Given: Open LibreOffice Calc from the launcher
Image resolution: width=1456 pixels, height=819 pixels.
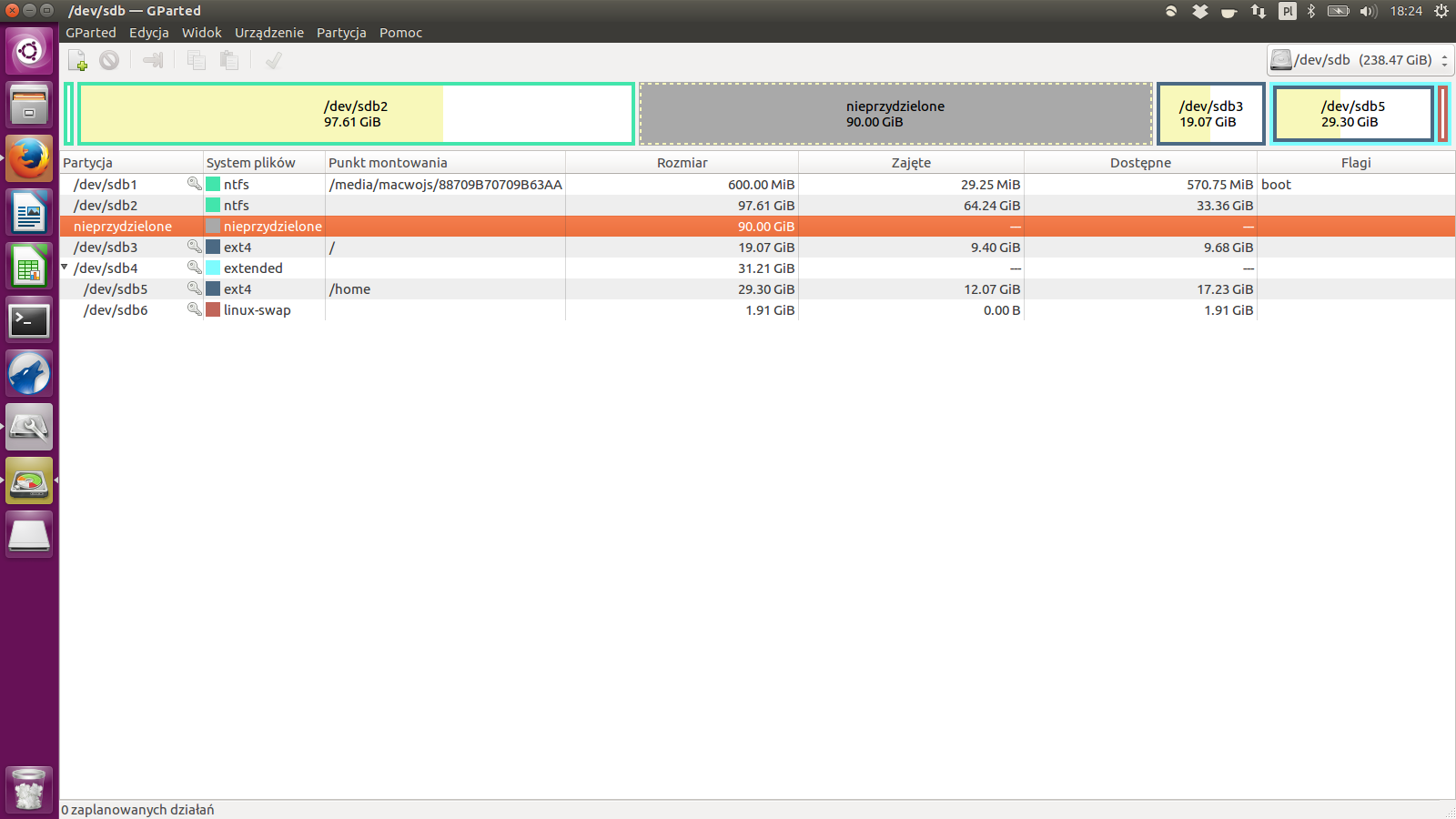Looking at the screenshot, I should pos(29,266).
